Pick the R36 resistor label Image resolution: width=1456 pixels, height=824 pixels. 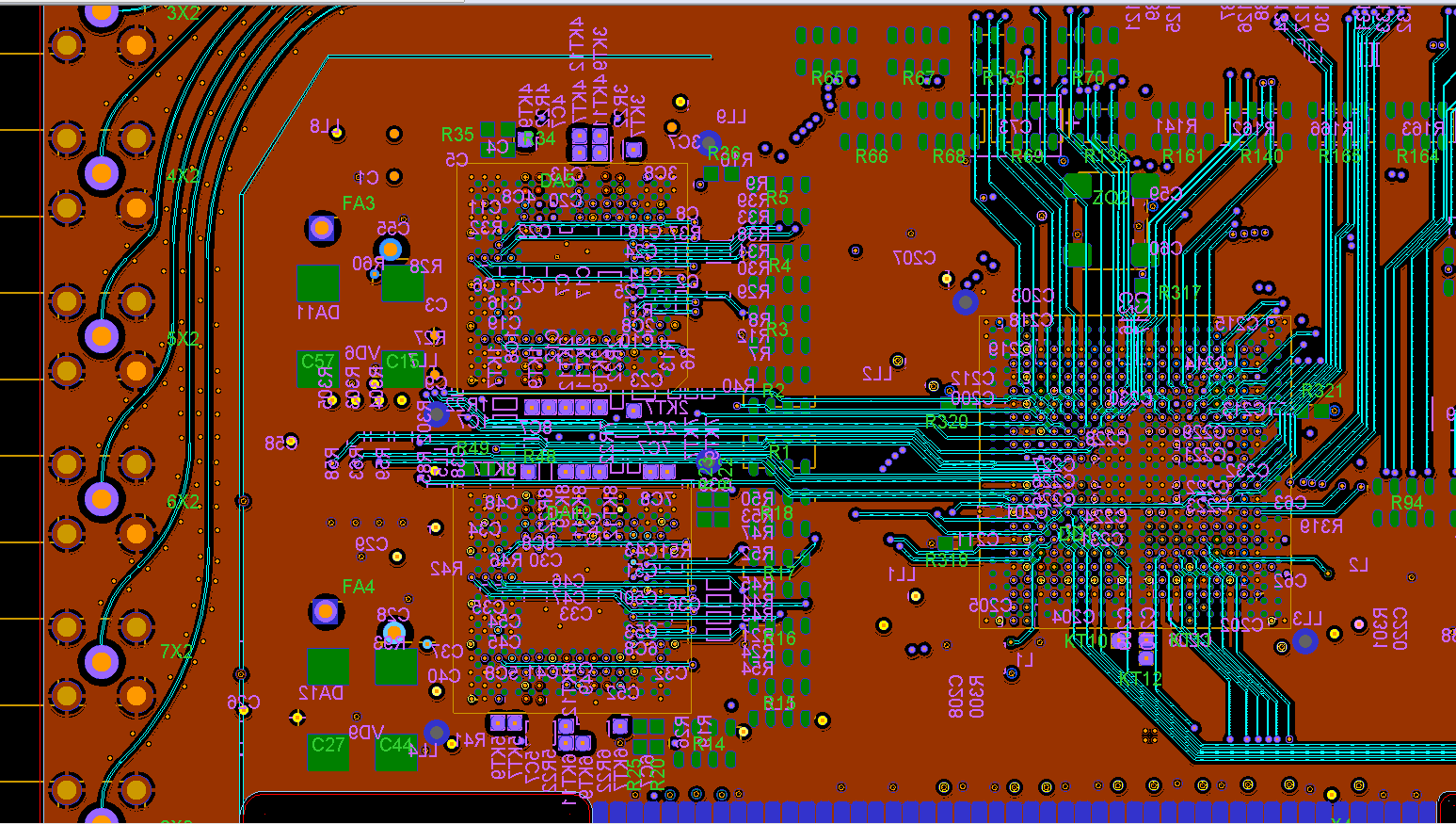coord(724,153)
